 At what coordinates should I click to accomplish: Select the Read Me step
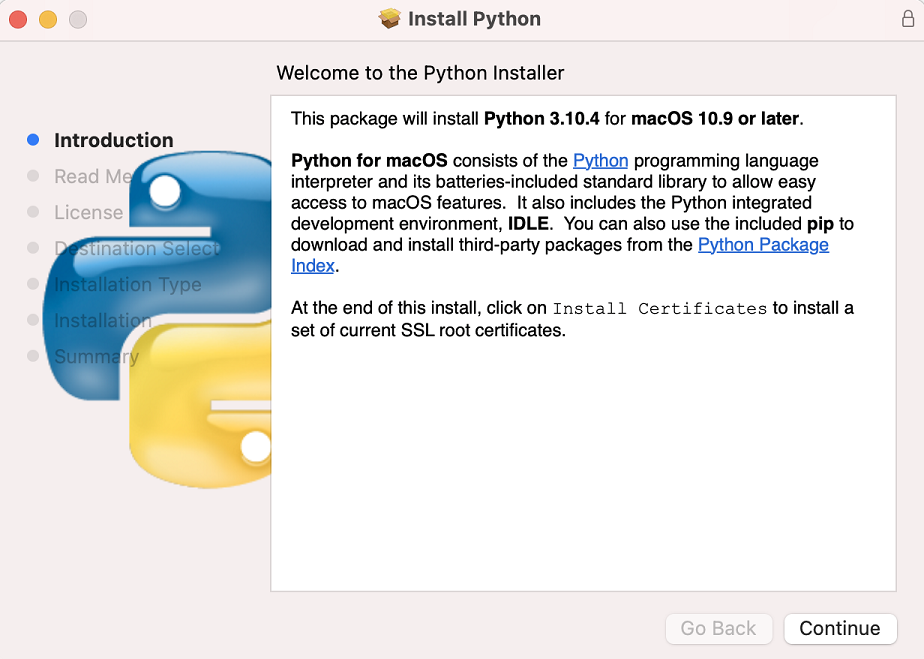pyautogui.click(x=93, y=176)
